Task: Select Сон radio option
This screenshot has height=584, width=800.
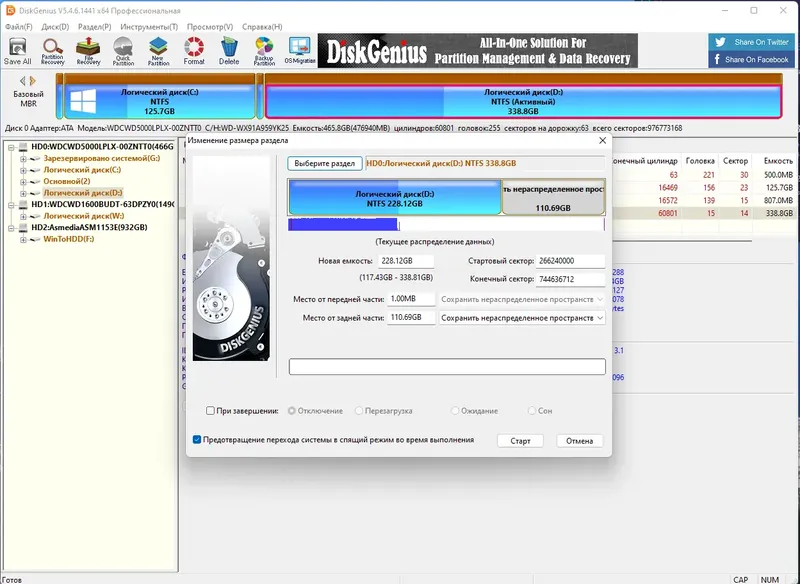Action: pos(532,411)
